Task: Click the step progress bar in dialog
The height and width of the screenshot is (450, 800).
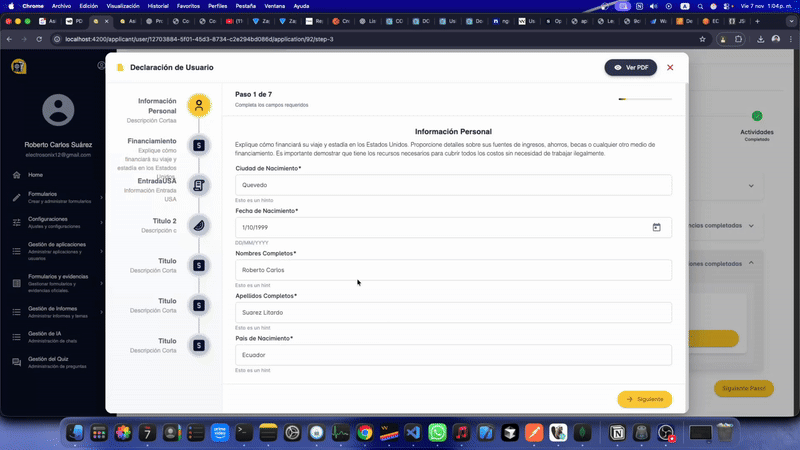Action: (x=645, y=99)
